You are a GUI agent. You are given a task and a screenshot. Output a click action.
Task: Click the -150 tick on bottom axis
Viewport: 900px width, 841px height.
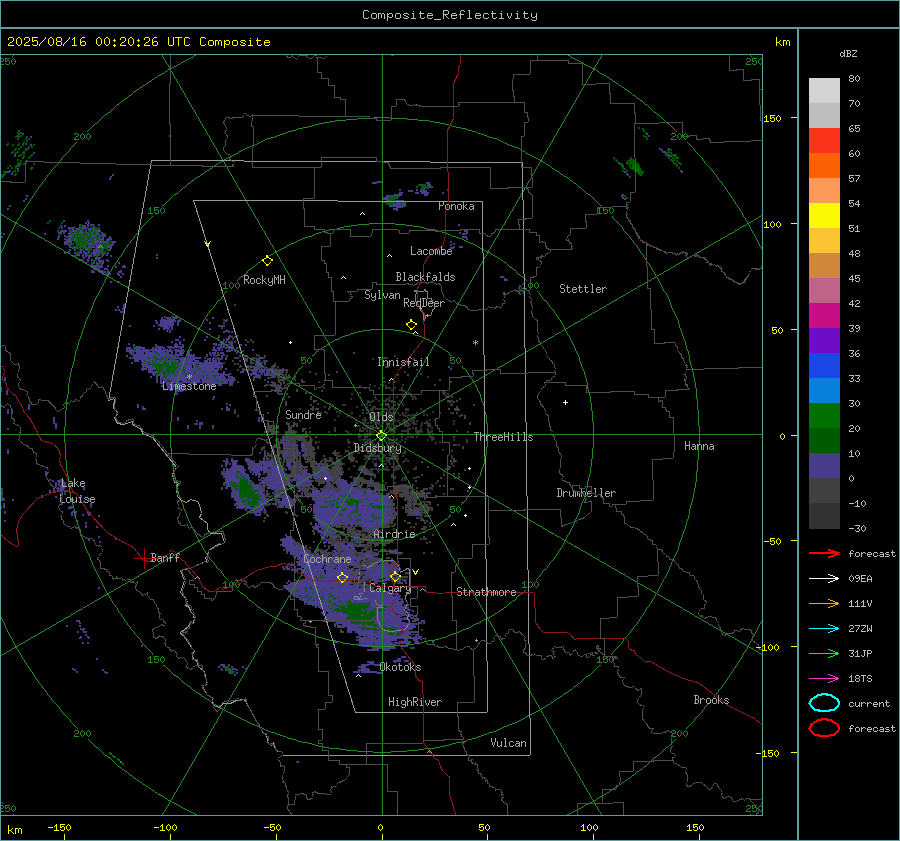[x=59, y=828]
